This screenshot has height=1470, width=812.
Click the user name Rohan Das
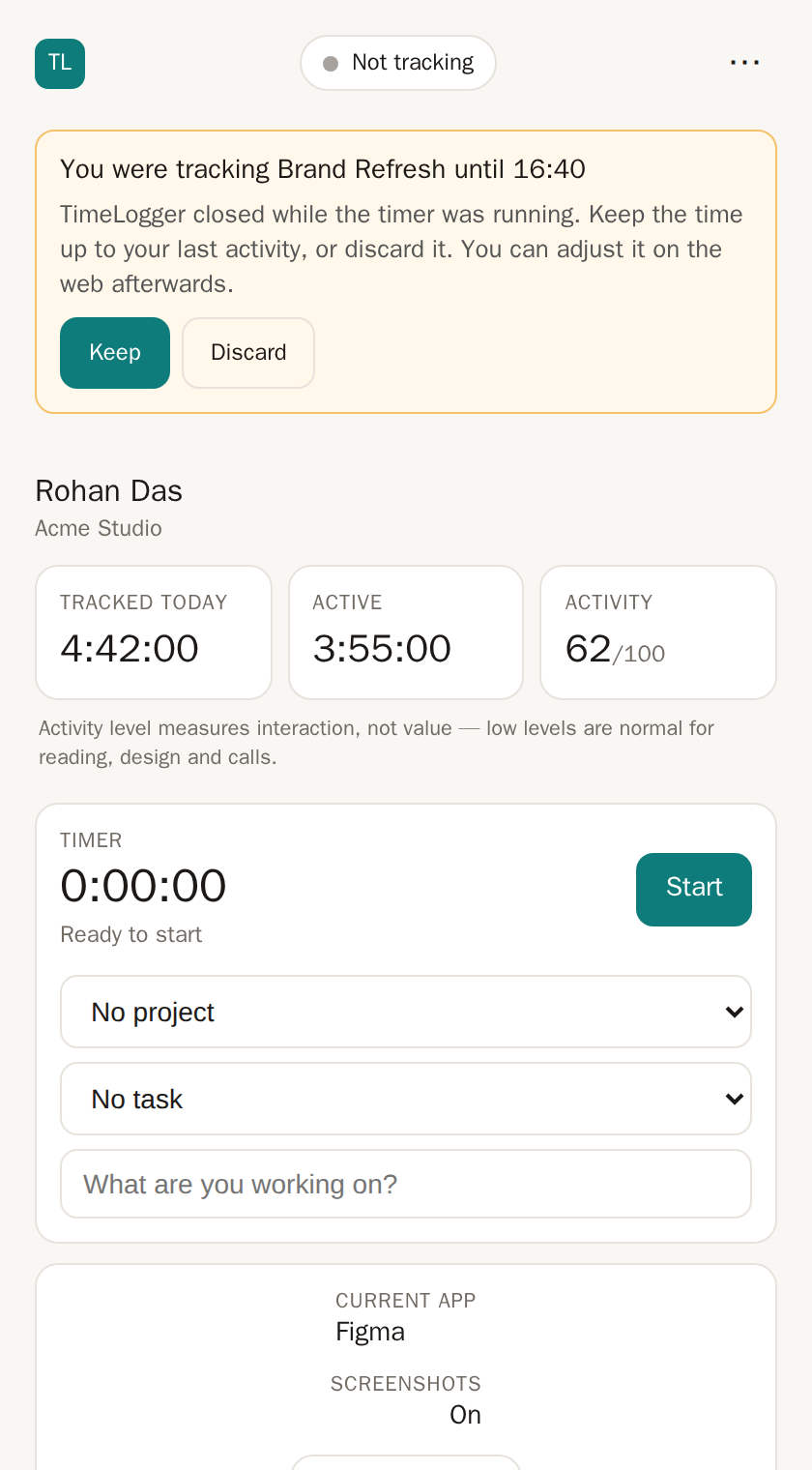pos(108,491)
